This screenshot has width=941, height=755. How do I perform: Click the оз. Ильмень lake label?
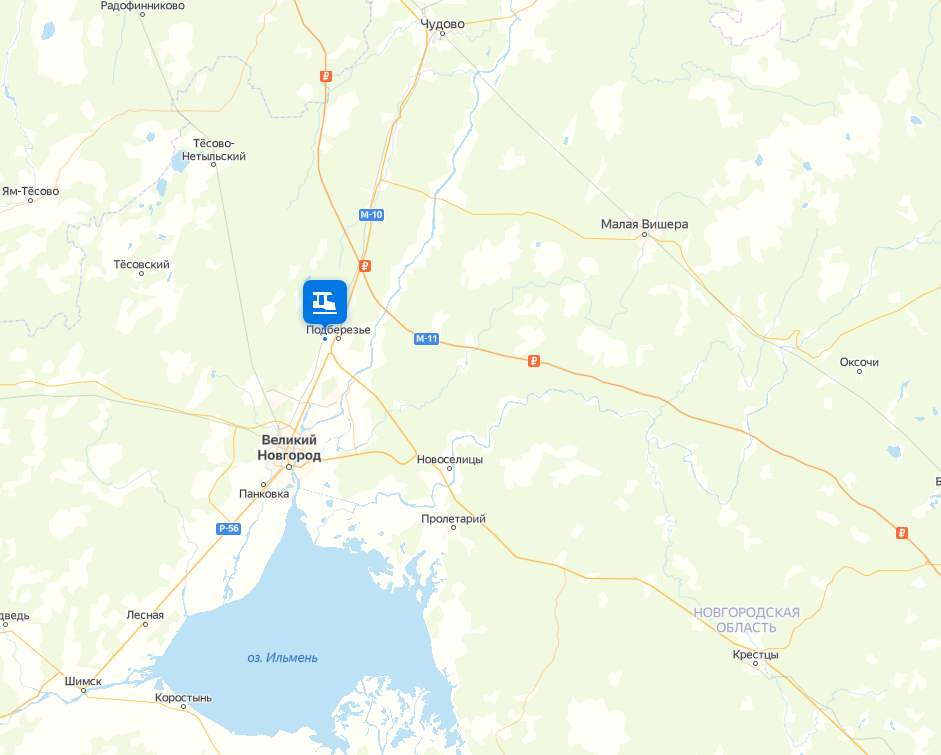(282, 658)
